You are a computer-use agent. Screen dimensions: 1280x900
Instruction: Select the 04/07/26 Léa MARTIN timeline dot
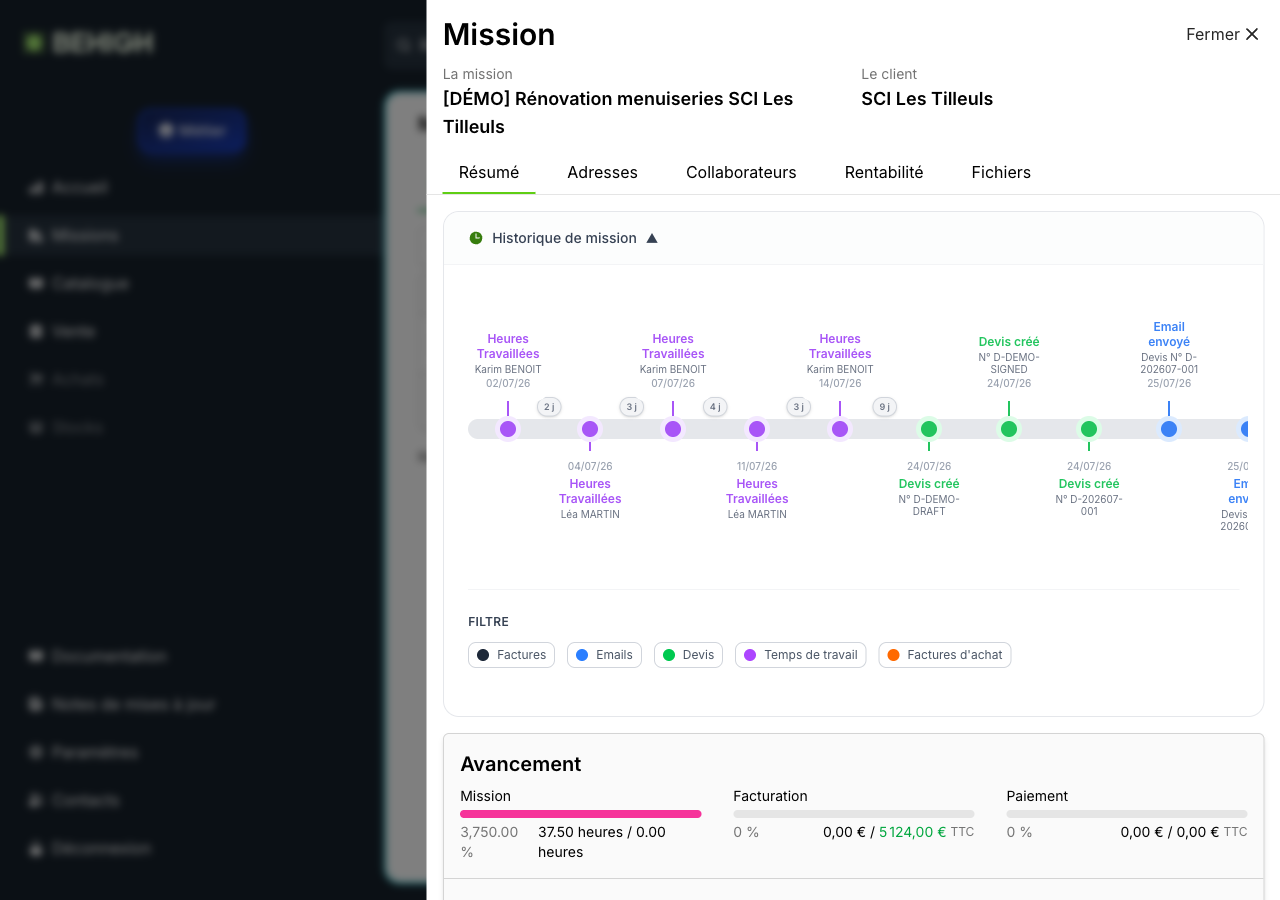point(590,429)
